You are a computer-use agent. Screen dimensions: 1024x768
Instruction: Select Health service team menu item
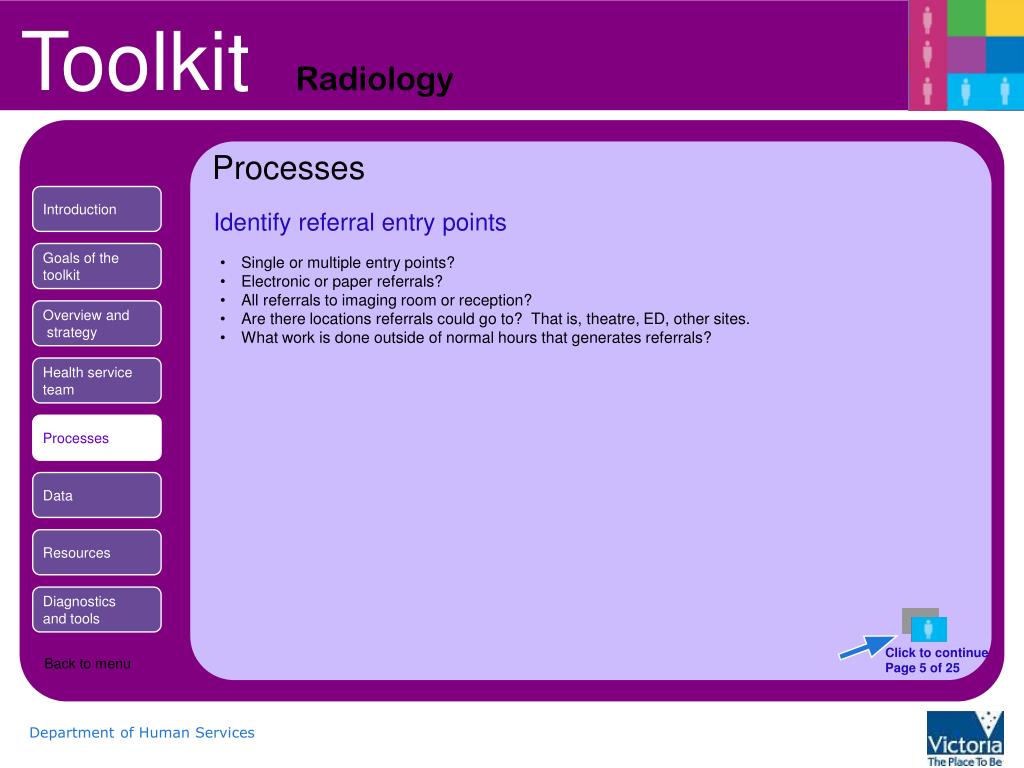(97, 381)
